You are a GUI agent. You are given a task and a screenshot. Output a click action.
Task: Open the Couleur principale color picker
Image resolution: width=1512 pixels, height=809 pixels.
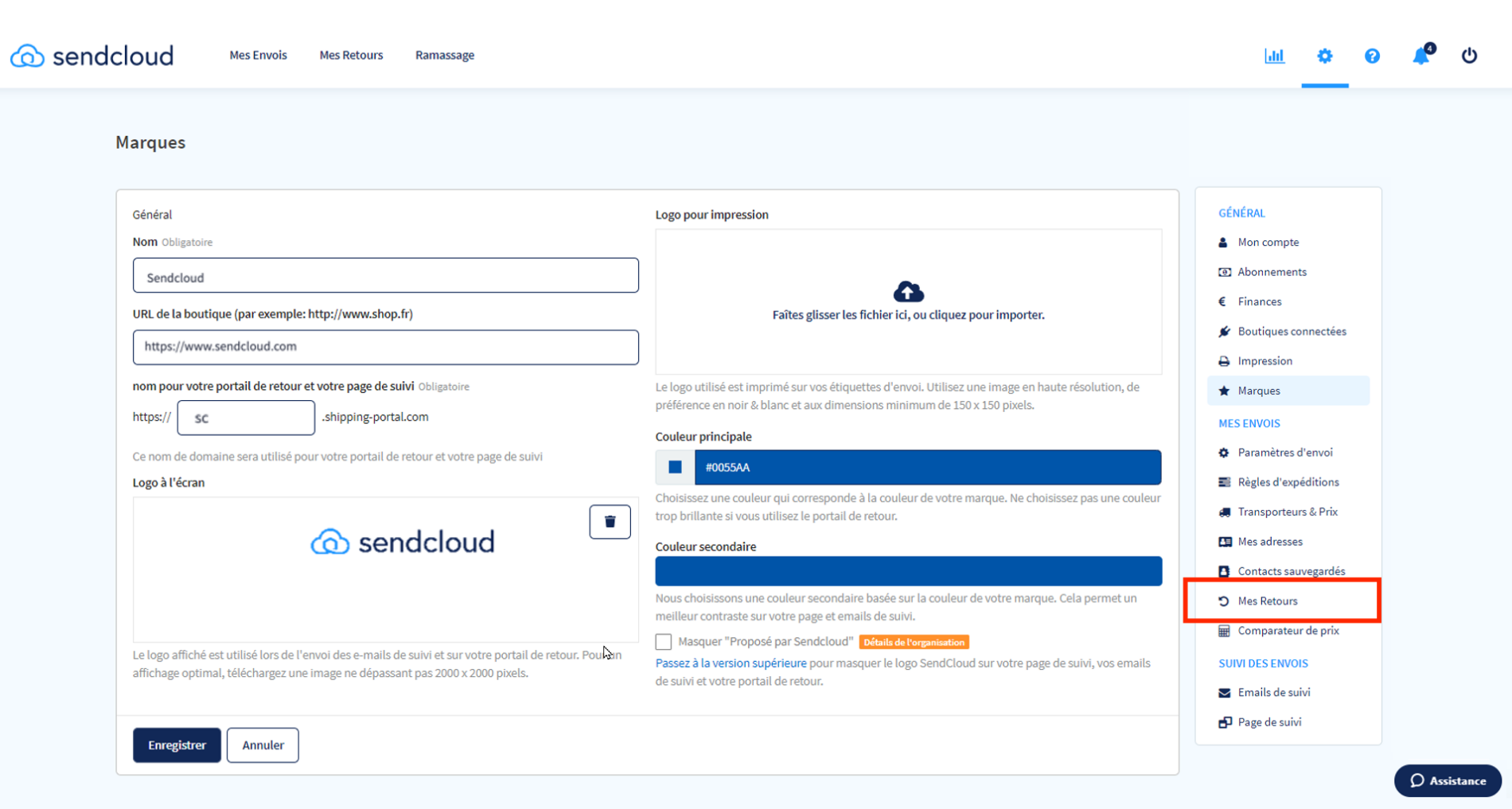pos(674,467)
